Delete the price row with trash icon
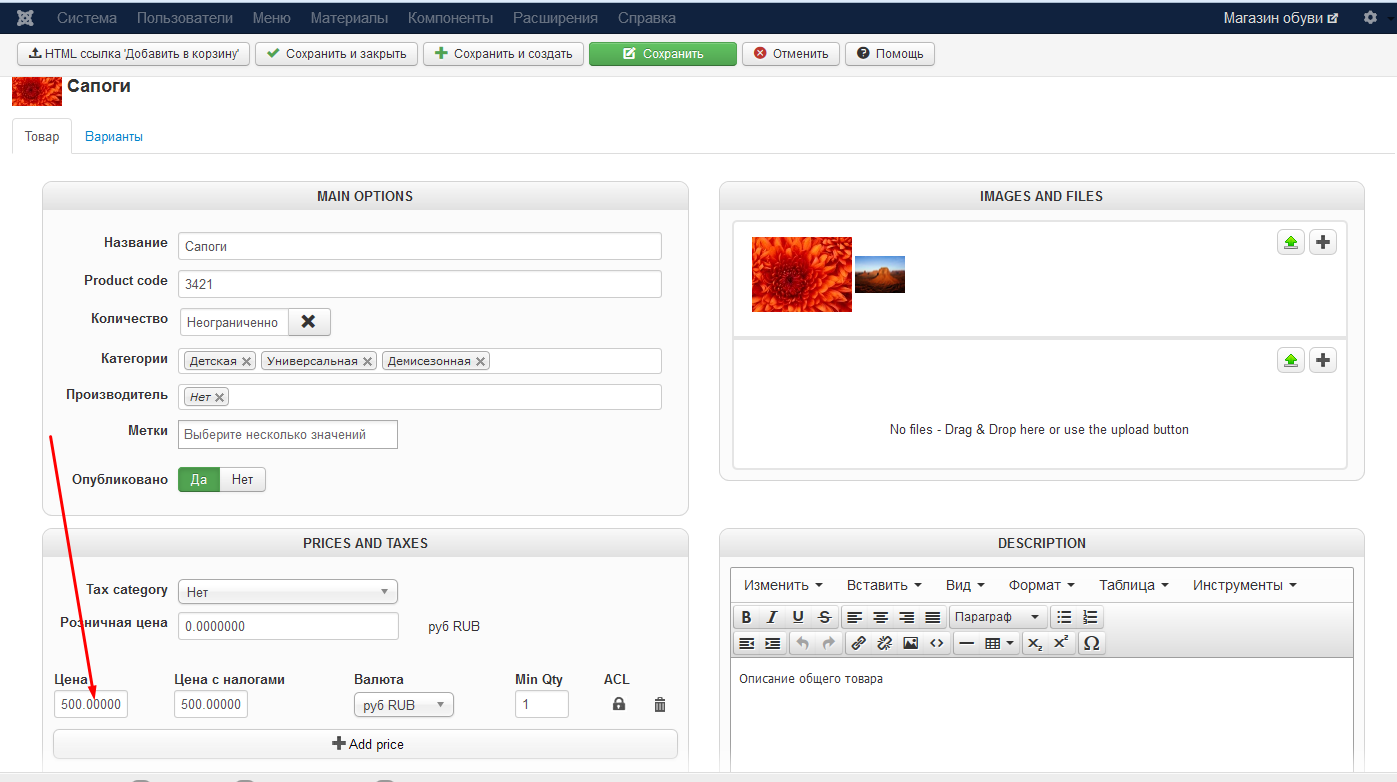 point(660,704)
